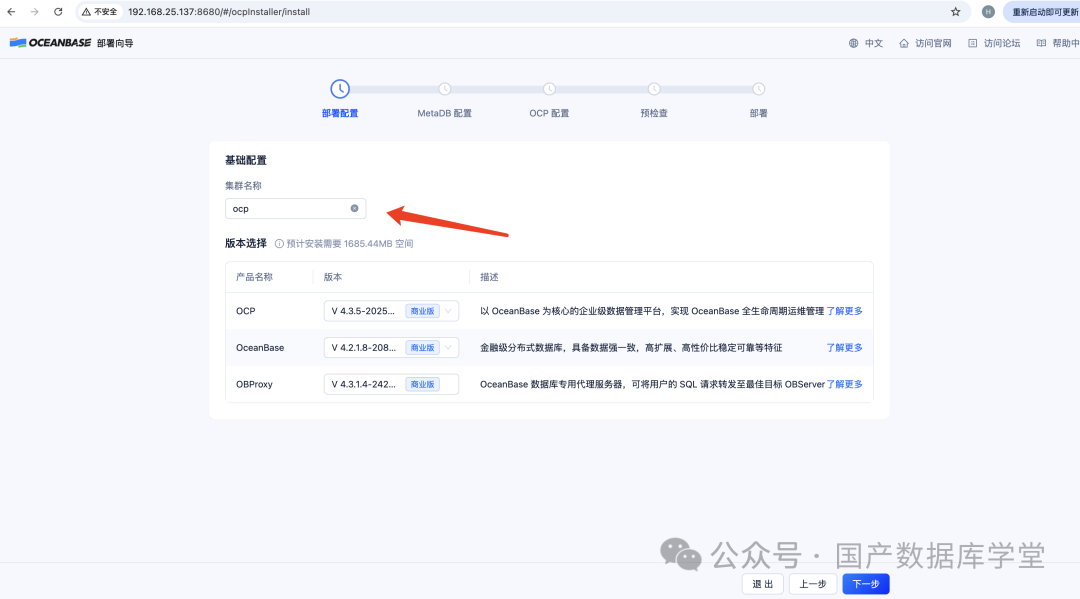1080x599 pixels.
Task: Open 帮助中心 help link
Action: (1058, 43)
